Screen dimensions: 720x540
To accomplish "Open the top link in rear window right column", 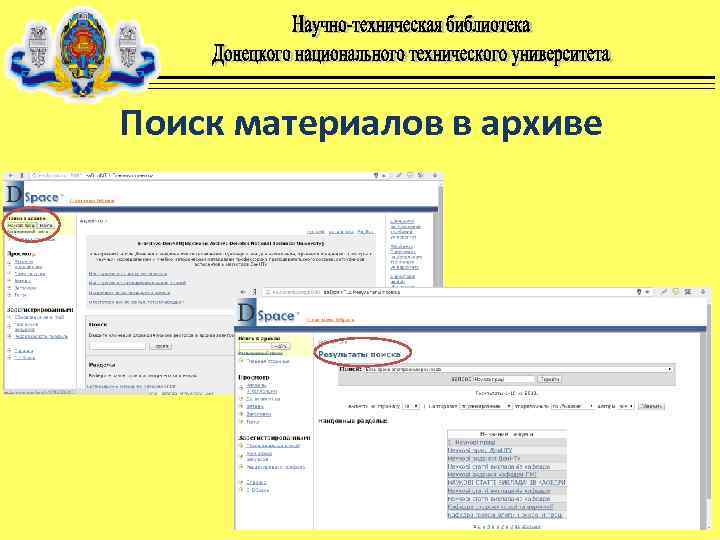I will pyautogui.click(x=405, y=230).
